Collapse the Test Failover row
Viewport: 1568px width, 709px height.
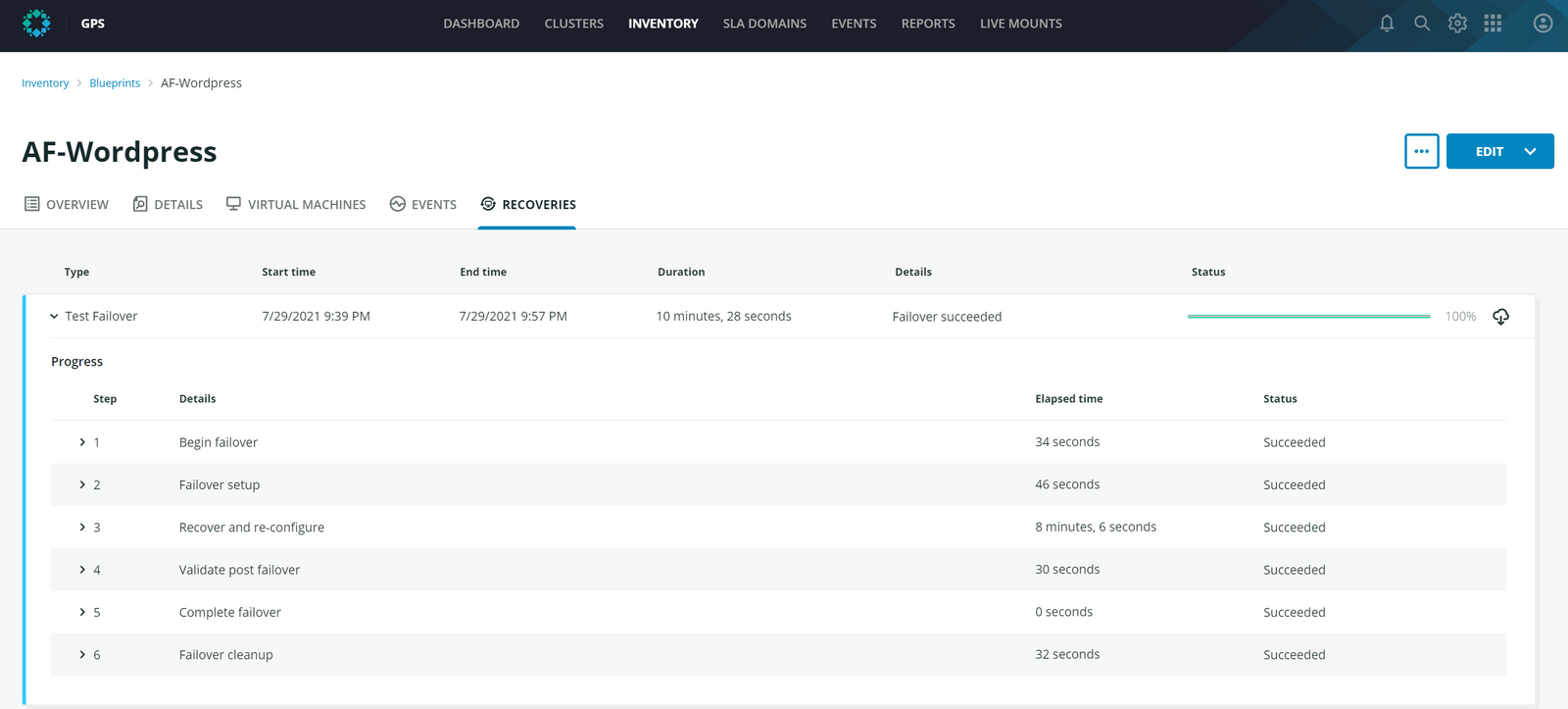click(54, 317)
